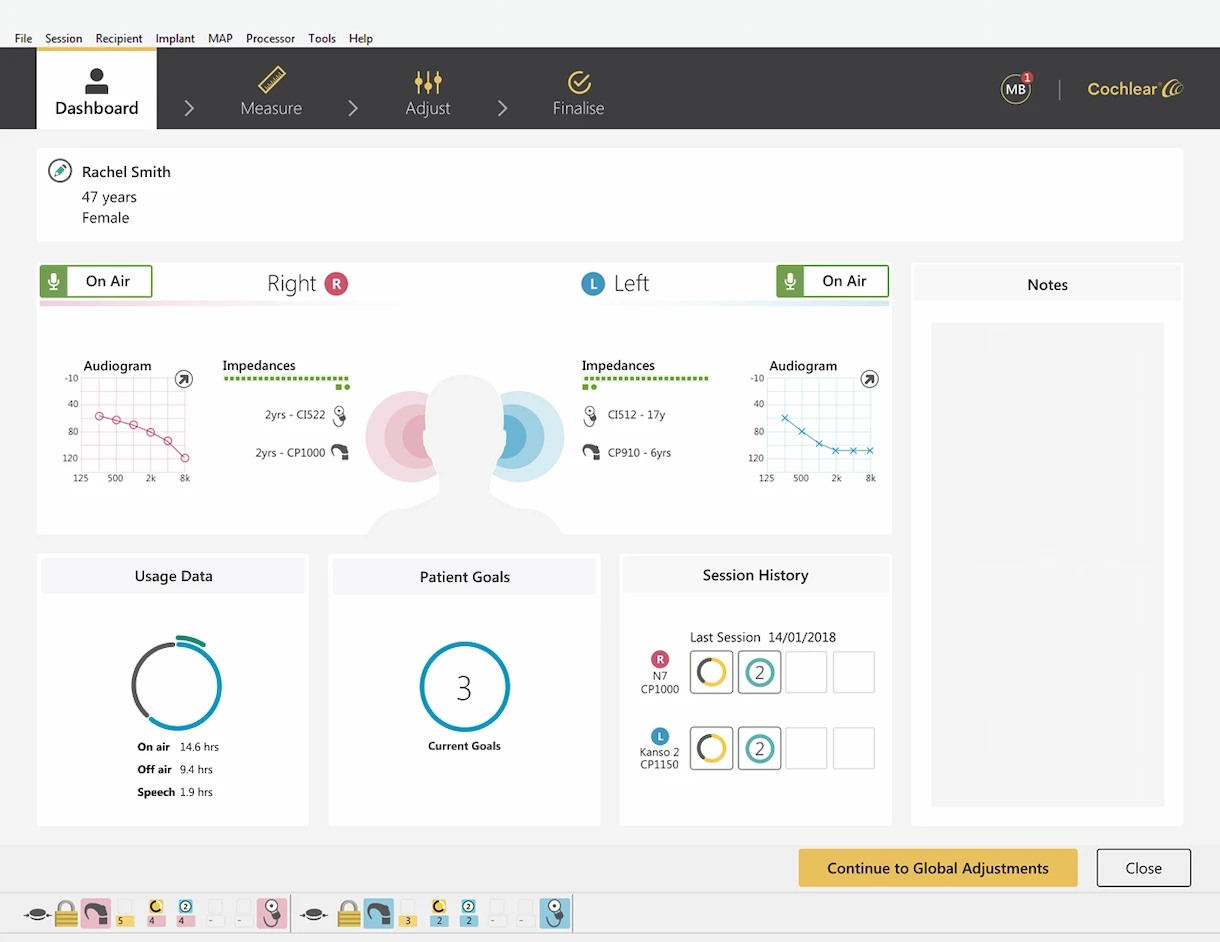Image resolution: width=1220 pixels, height=942 pixels.
Task: Click the edit recipient pencil icon
Action: 60,171
